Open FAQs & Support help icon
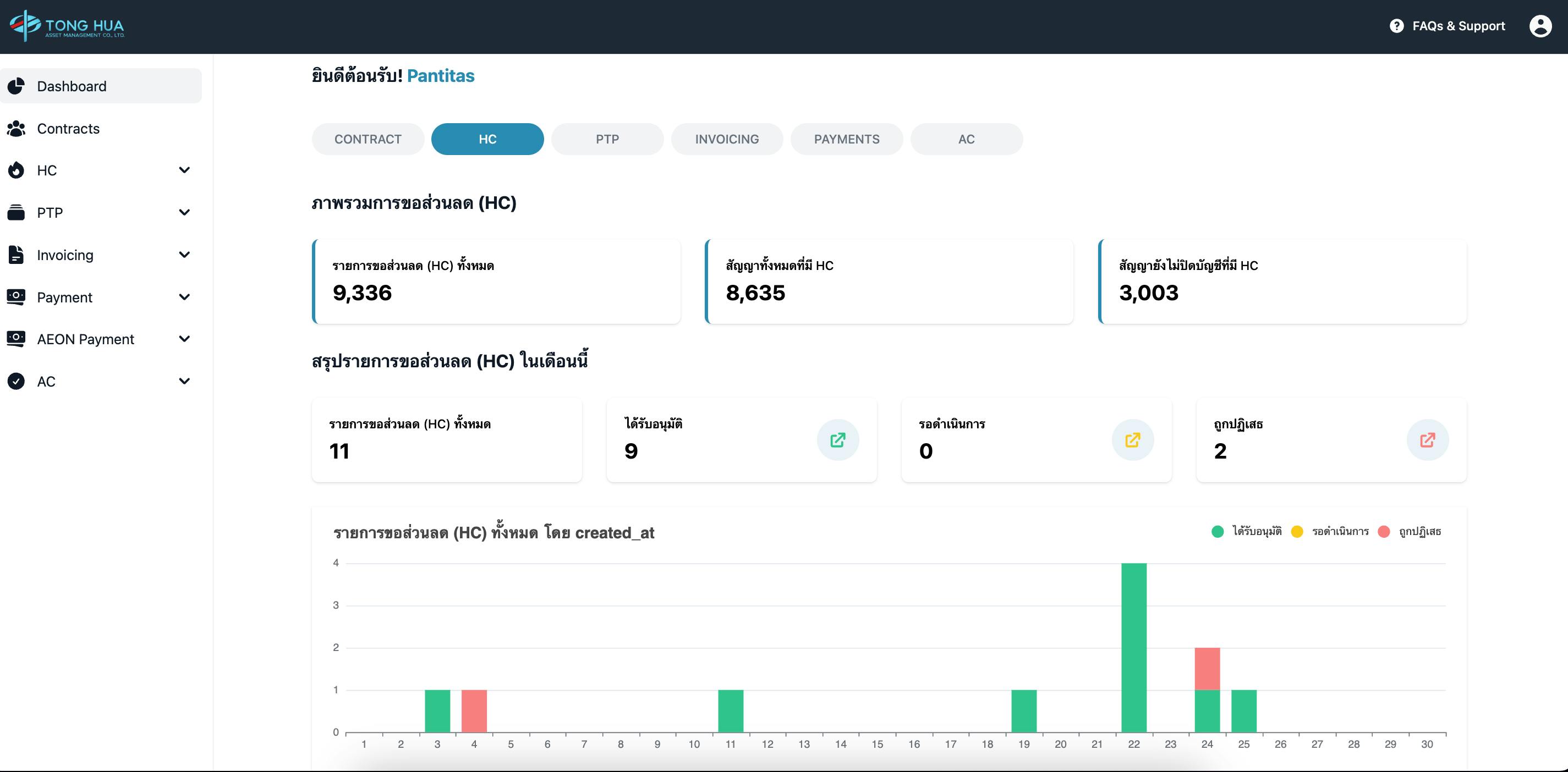The width and height of the screenshot is (1568, 772). [x=1396, y=26]
